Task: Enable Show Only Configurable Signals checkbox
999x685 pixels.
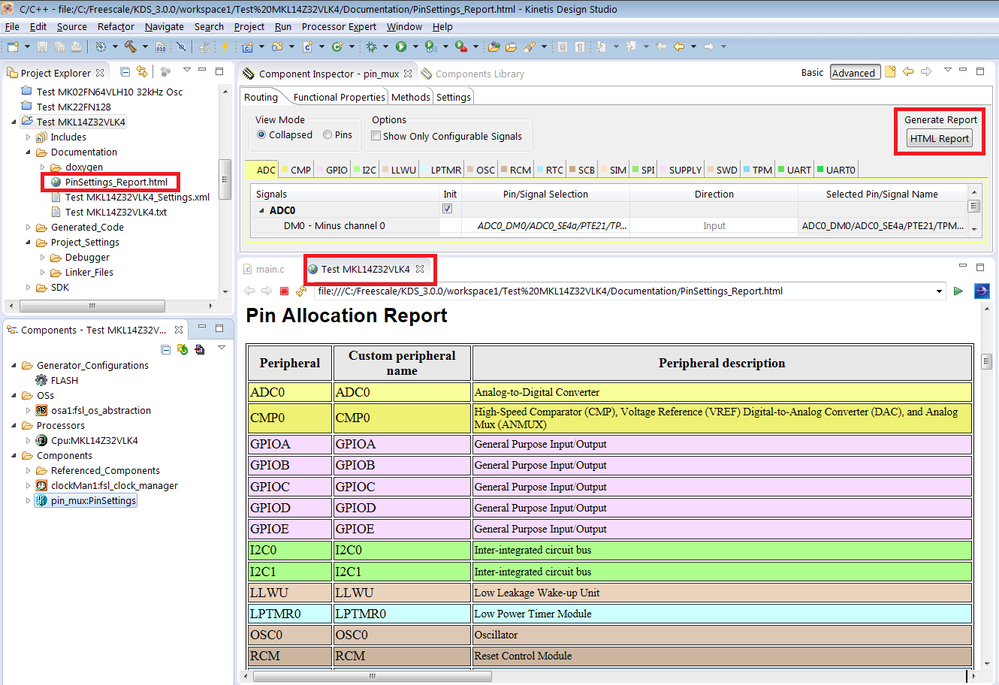Action: [376, 136]
